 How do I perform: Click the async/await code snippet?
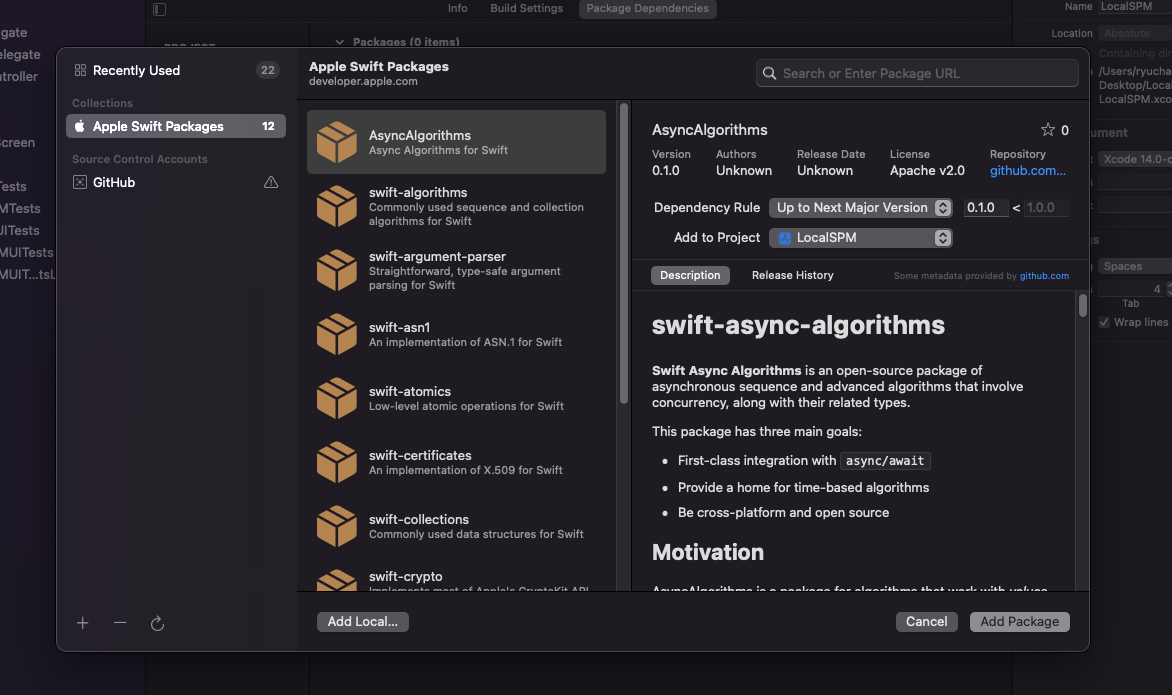coord(885,461)
